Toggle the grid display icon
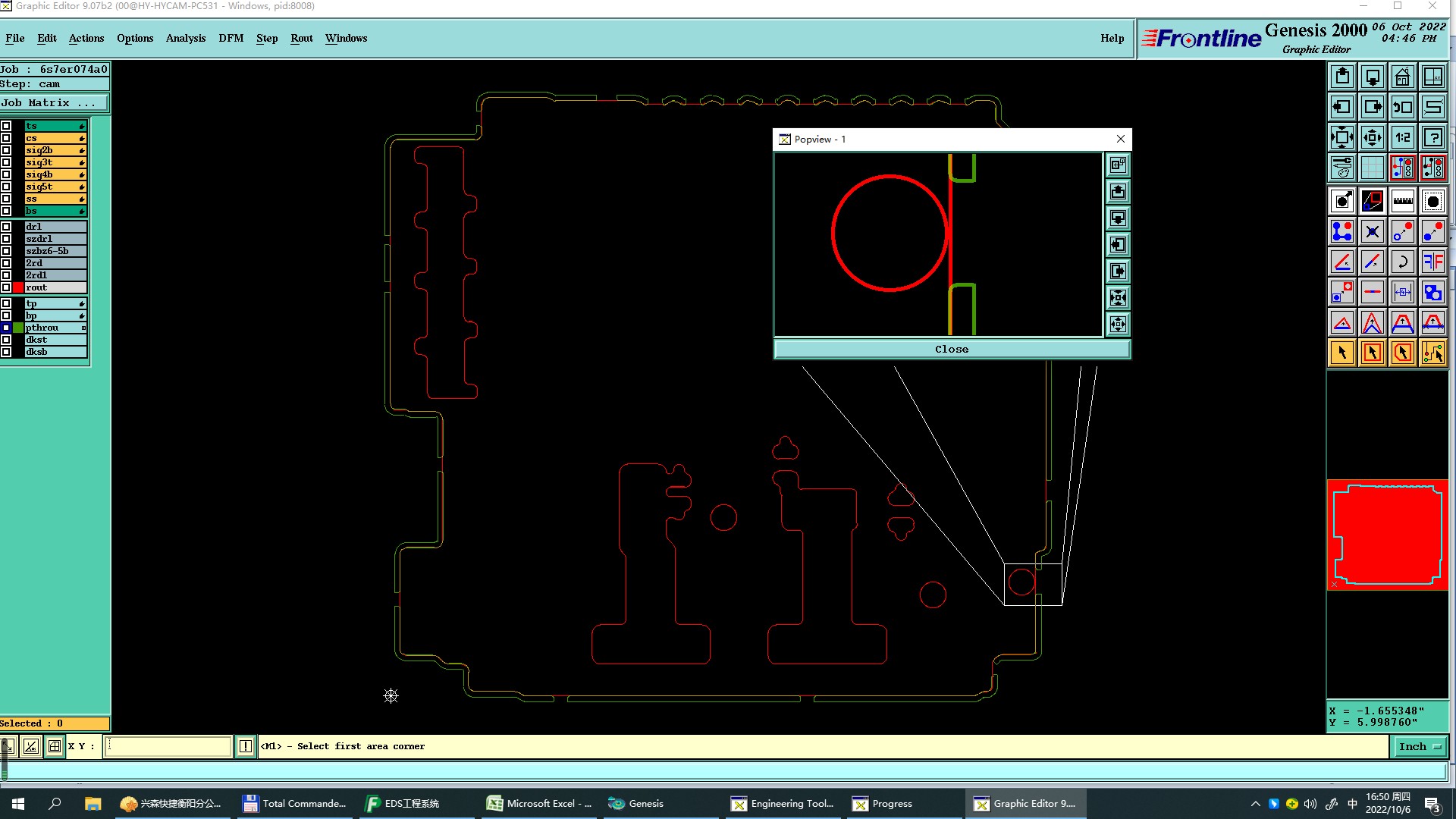 point(1372,167)
